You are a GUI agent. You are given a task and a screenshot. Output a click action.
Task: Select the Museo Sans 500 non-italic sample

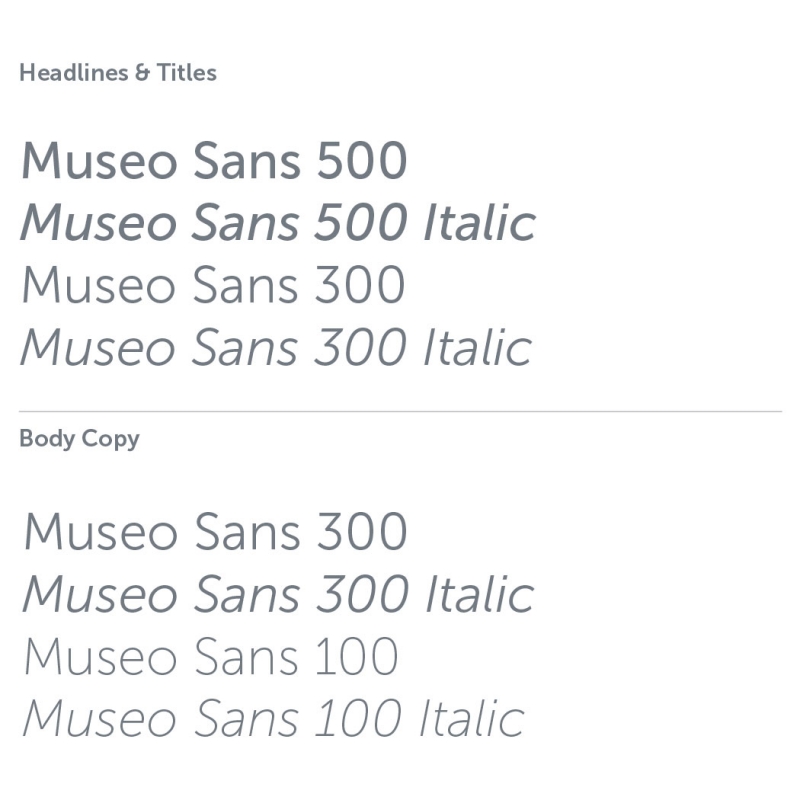tap(214, 162)
